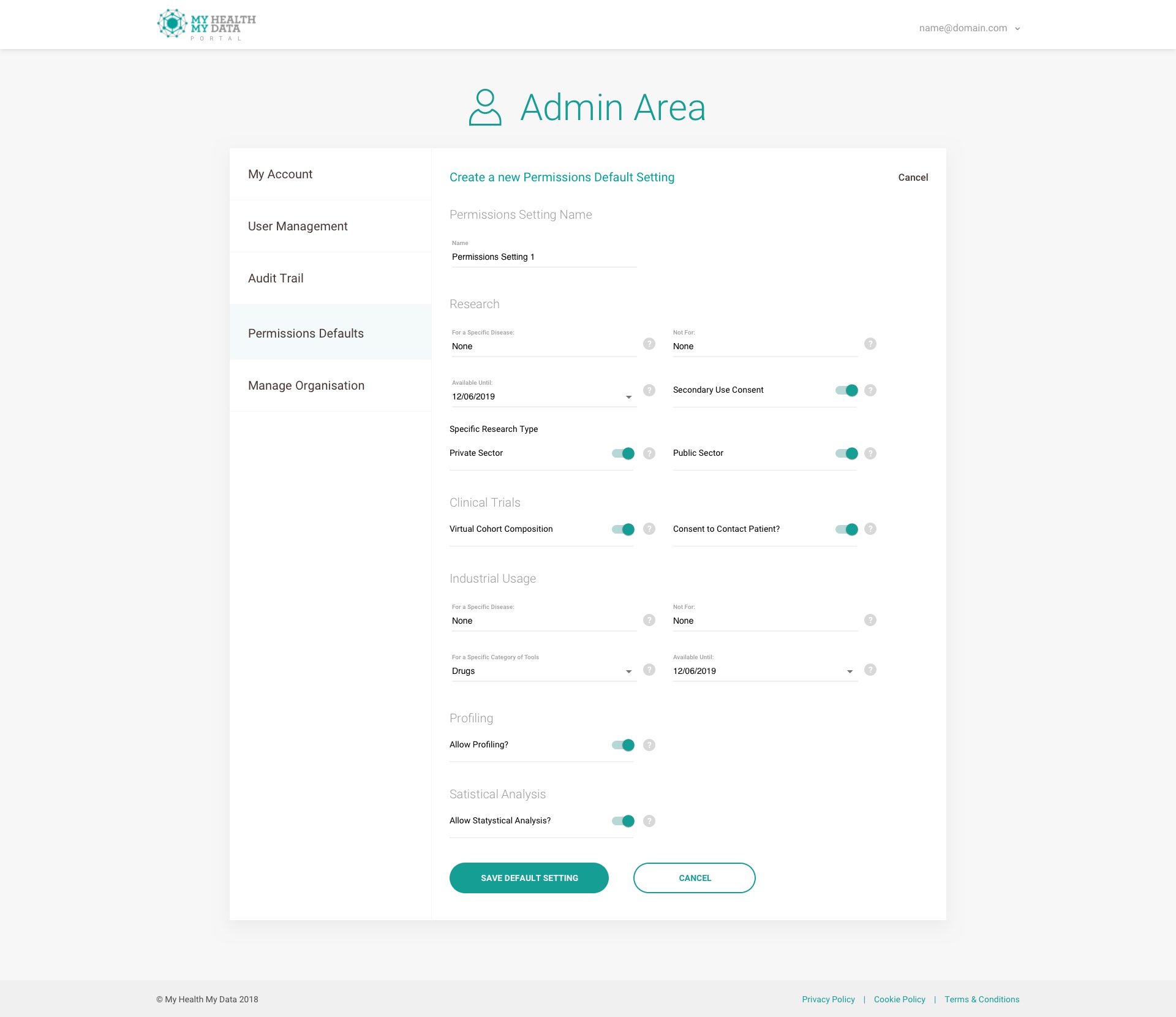Open the Privacy Policy footer link
The width and height of the screenshot is (1176, 1017).
click(x=828, y=999)
